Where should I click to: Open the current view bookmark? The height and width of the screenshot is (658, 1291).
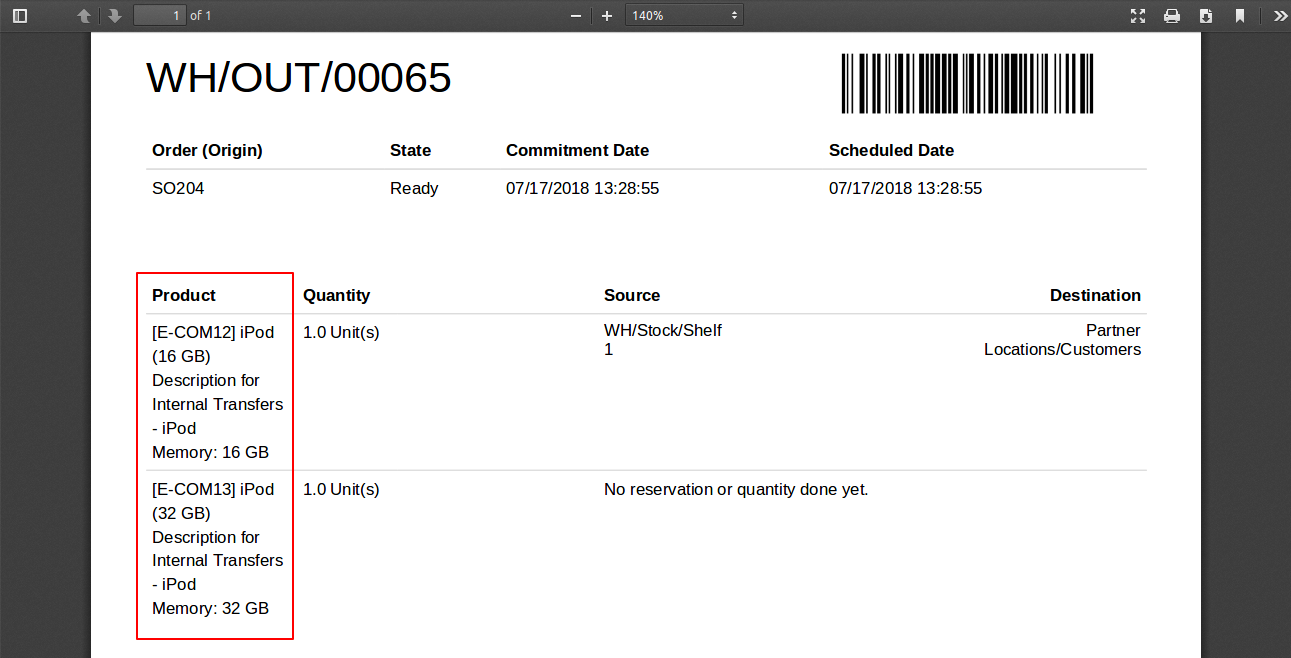point(1240,15)
